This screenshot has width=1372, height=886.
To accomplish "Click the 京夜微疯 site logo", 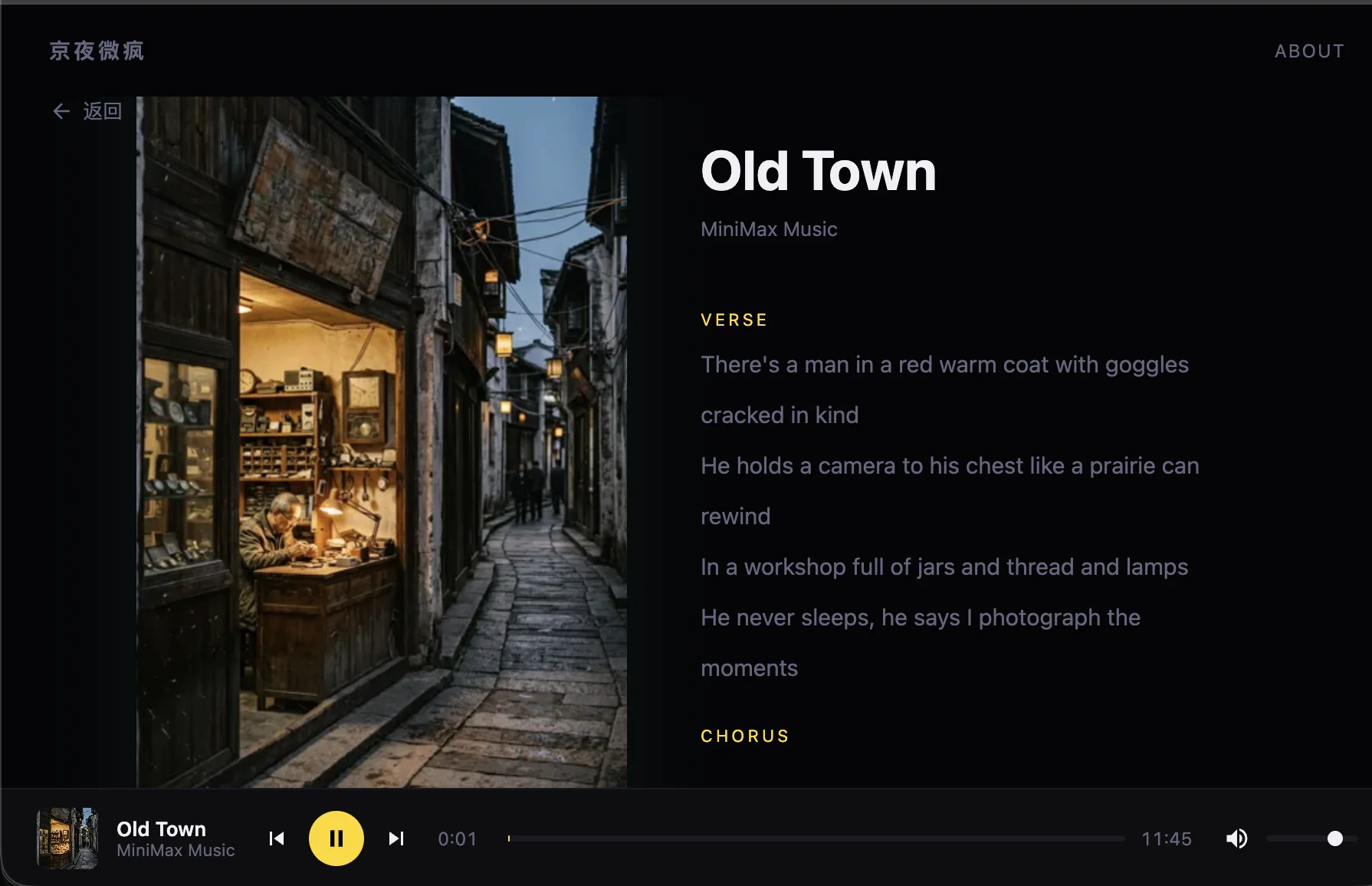I will pos(97,51).
